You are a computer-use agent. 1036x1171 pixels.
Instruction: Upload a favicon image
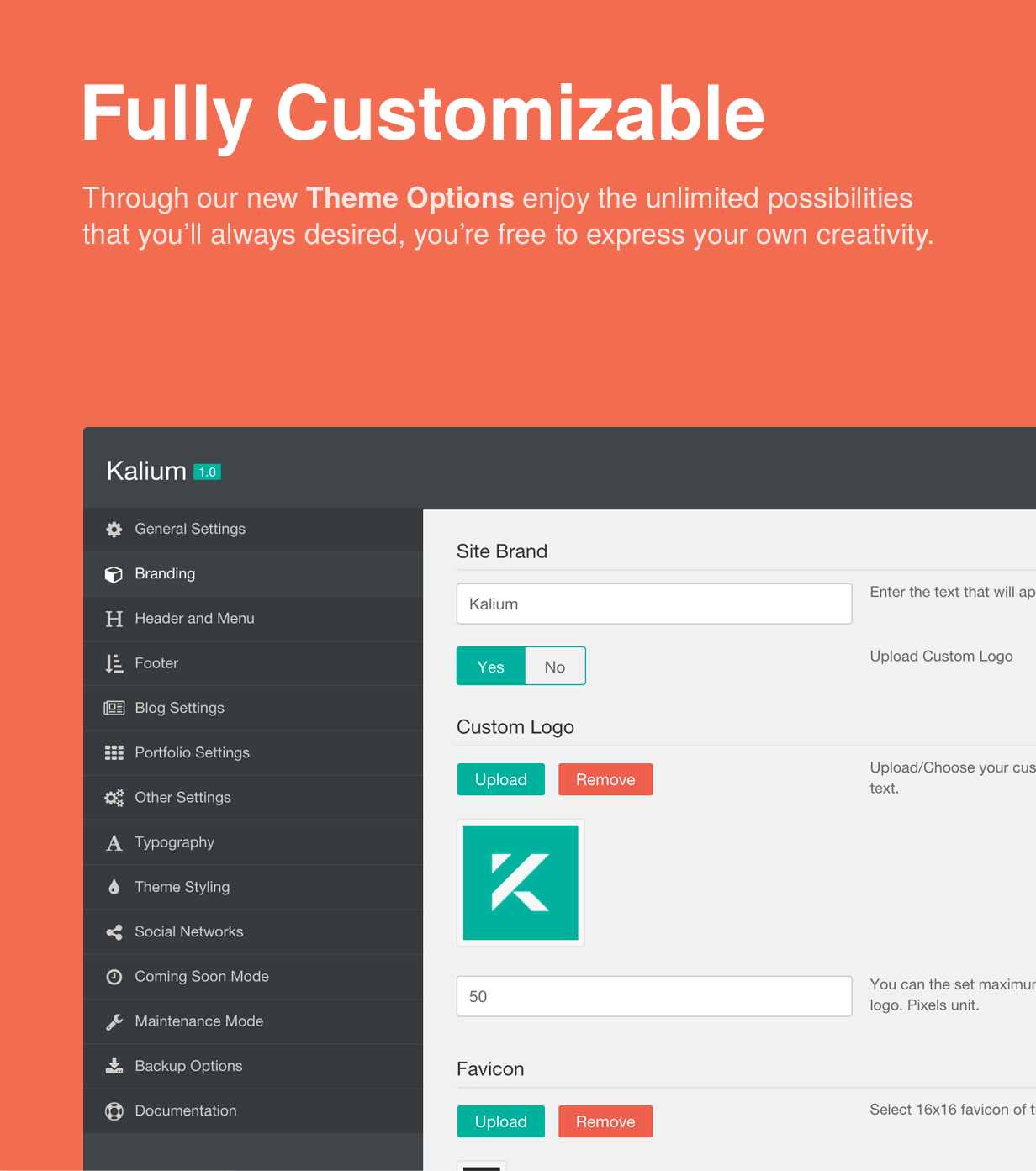coord(500,1121)
